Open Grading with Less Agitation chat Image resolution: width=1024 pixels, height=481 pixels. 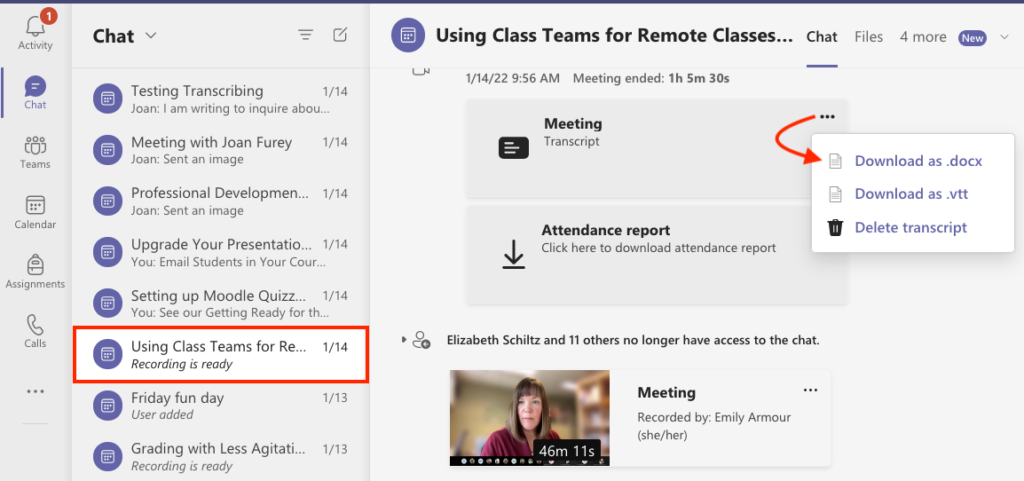click(x=221, y=457)
